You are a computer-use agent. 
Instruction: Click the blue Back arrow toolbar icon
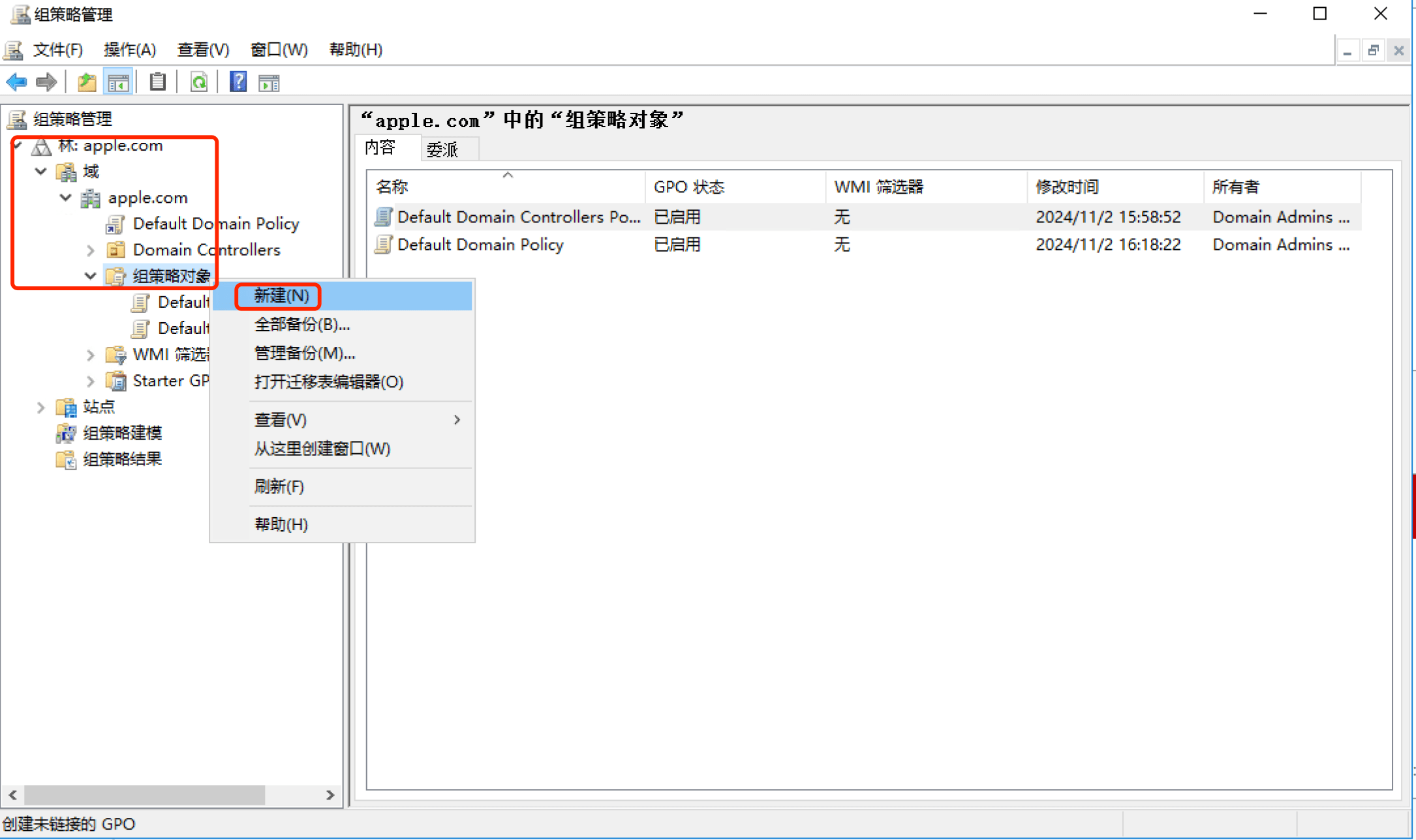(16, 82)
